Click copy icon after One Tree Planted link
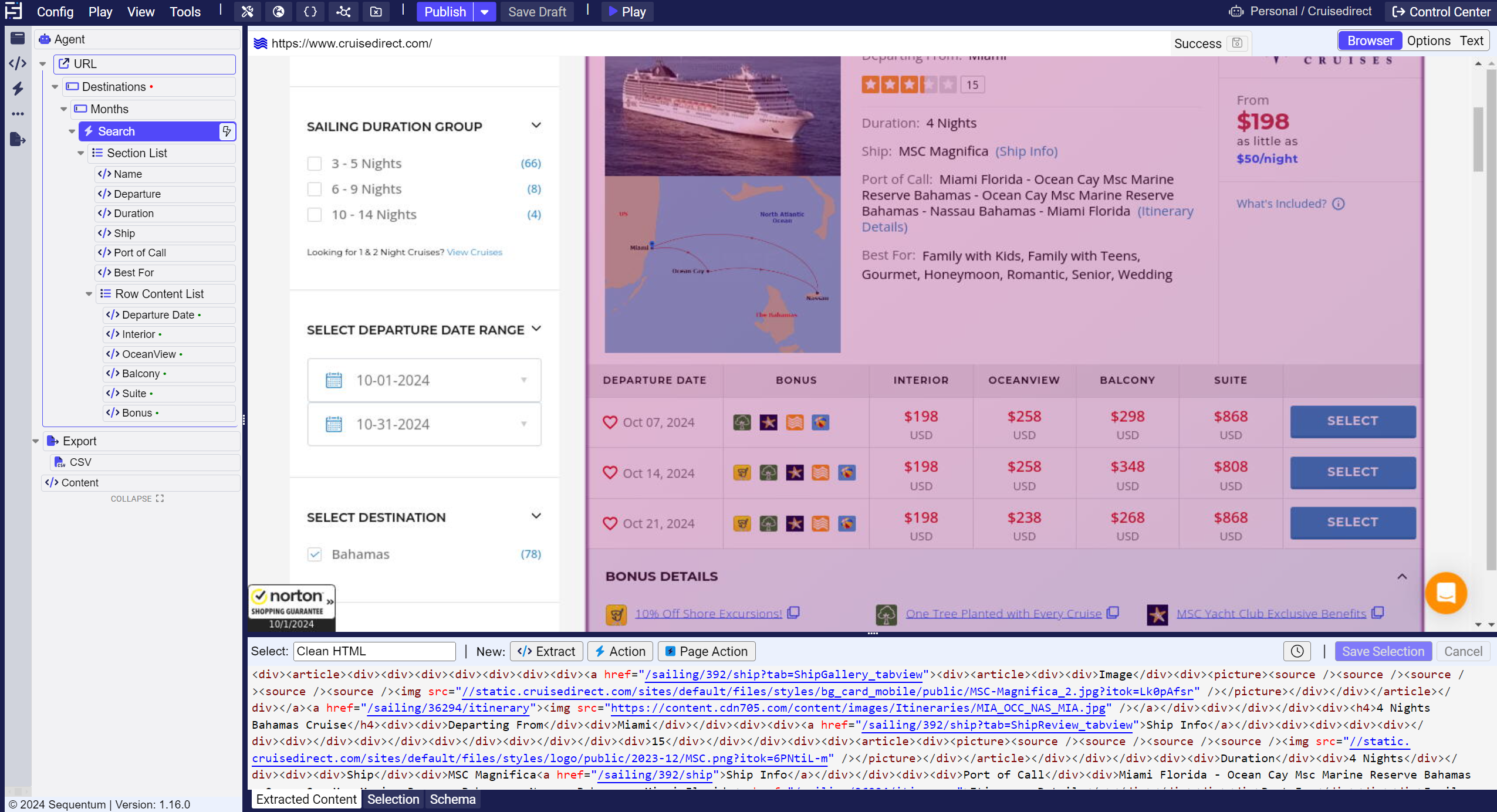This screenshot has width=1497, height=812. click(1113, 613)
